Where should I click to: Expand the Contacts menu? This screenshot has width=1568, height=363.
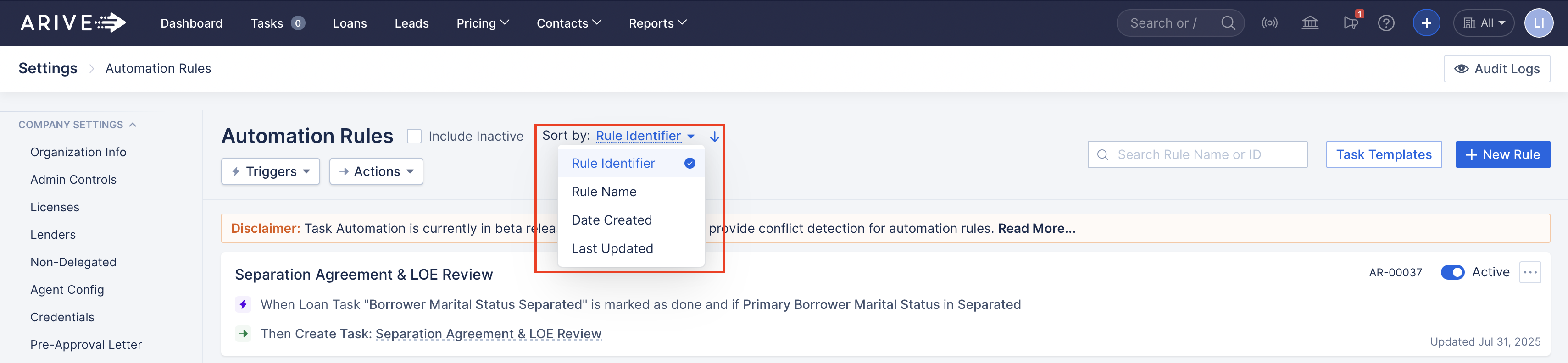tap(568, 23)
